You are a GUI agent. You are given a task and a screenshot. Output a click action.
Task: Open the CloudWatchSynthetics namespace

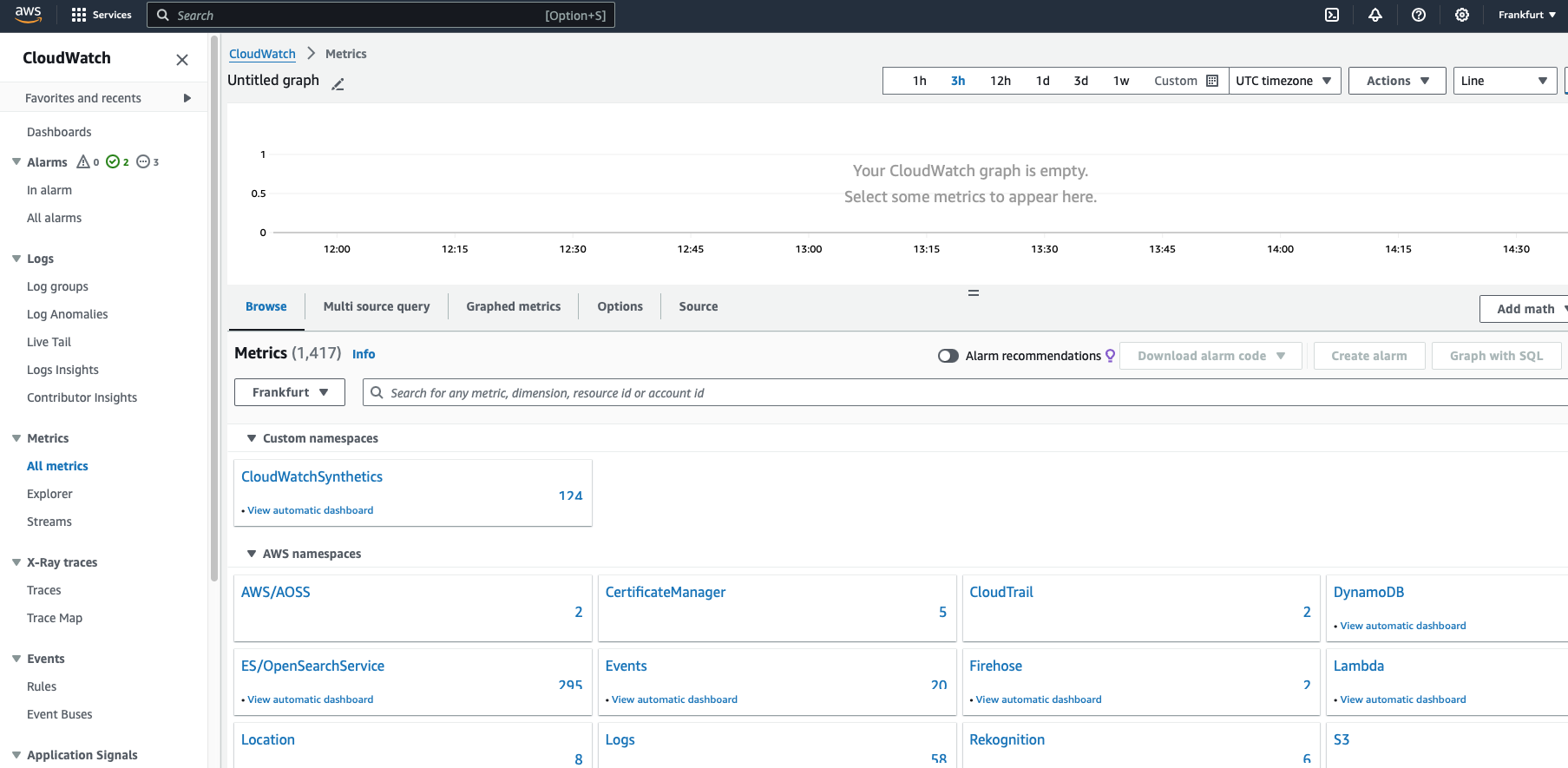tap(312, 476)
